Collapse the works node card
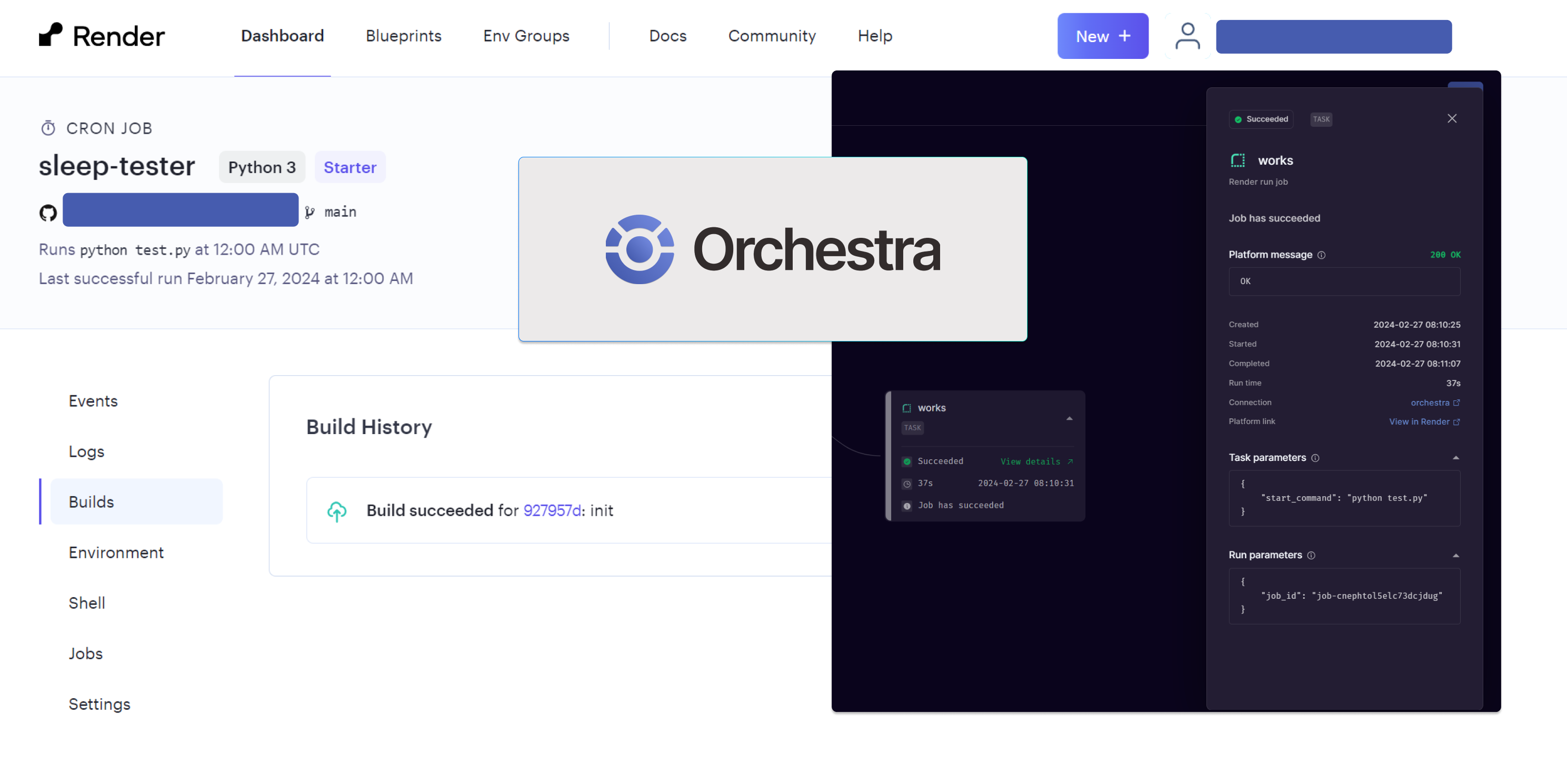The width and height of the screenshot is (1567, 784). click(x=1069, y=418)
